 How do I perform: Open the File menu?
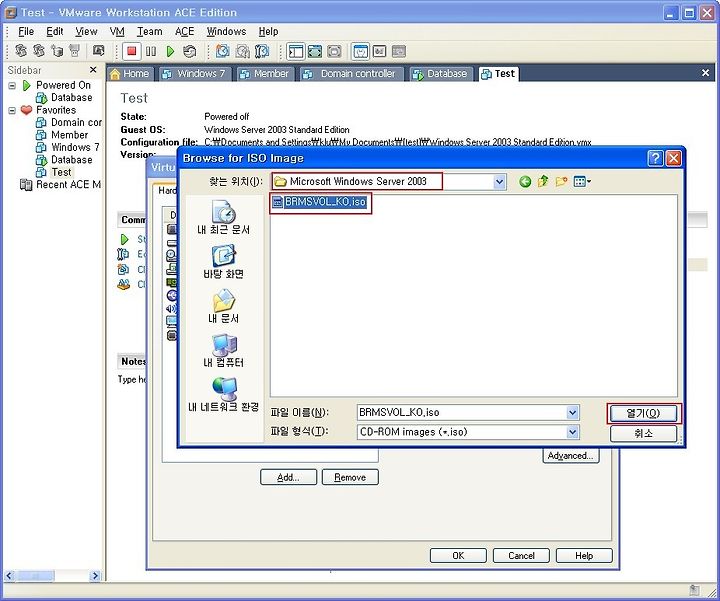point(26,32)
